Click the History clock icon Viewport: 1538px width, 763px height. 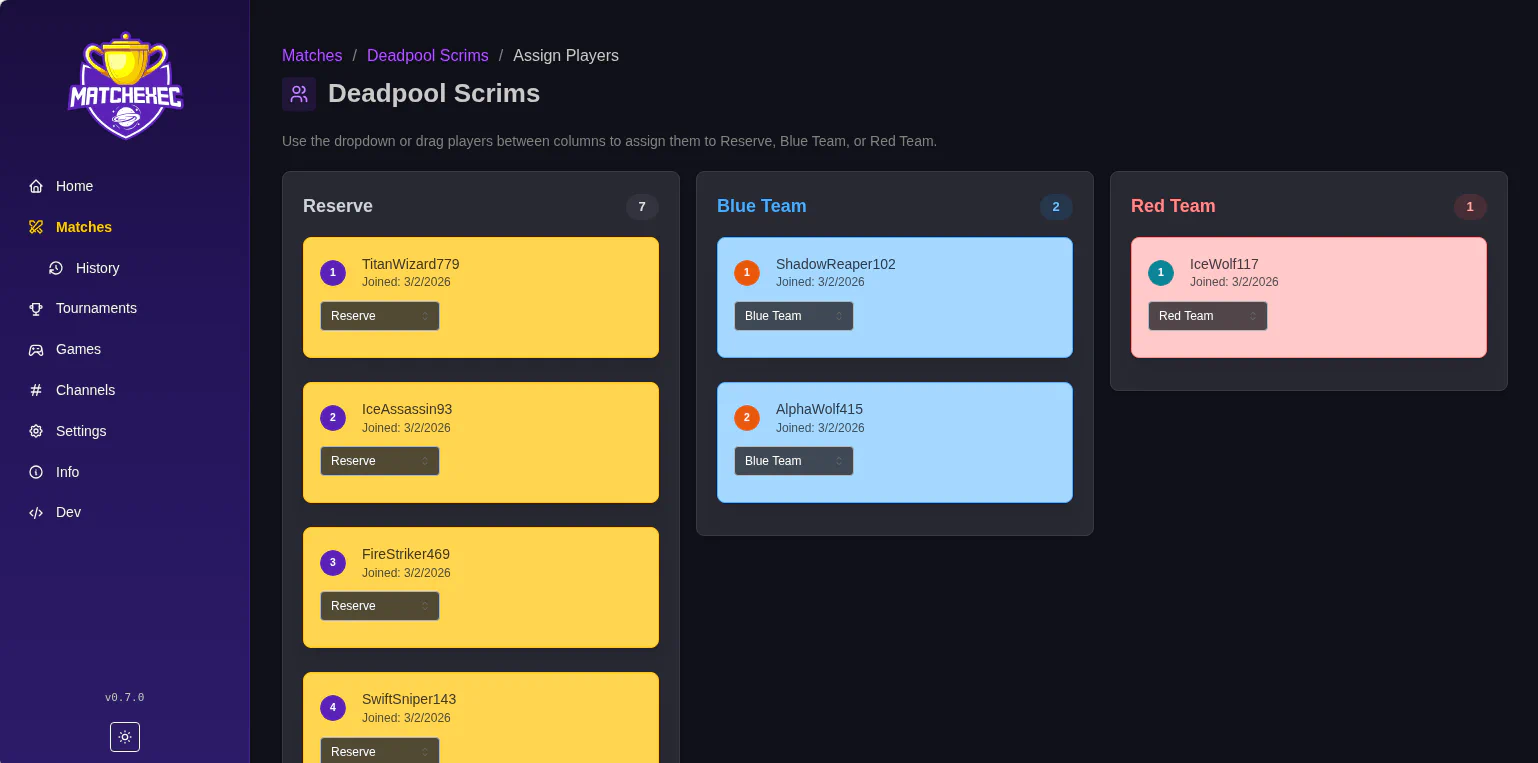56,268
